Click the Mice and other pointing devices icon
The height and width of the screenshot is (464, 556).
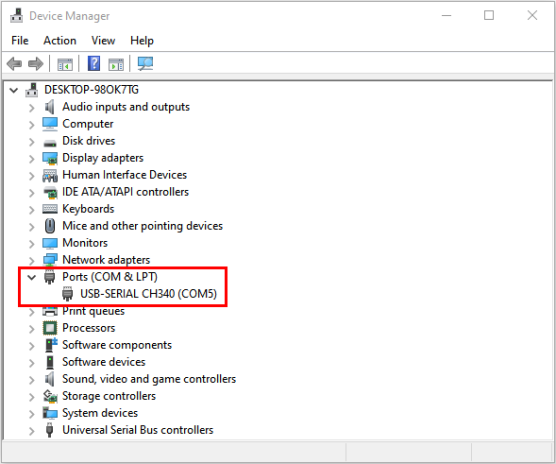pyautogui.click(x=50, y=226)
